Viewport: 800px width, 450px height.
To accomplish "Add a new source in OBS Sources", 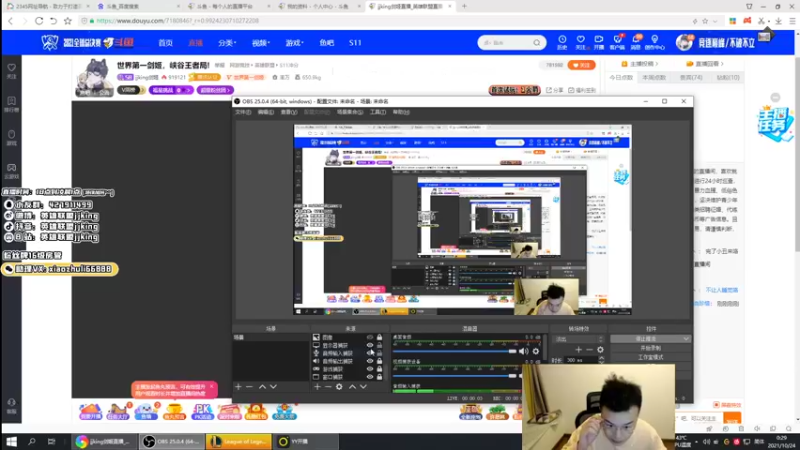I will [317, 387].
